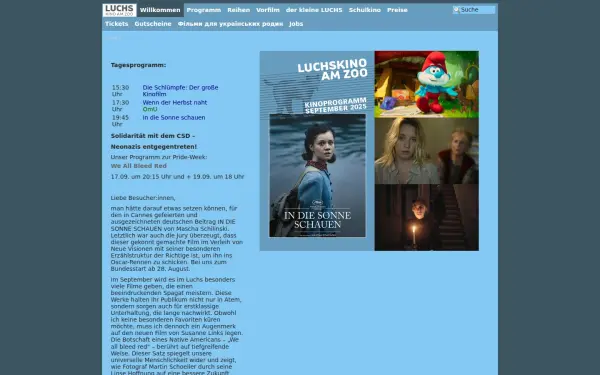Click the 19:45 Uhr showtime
This screenshot has height=375, width=600.
pos(121,121)
